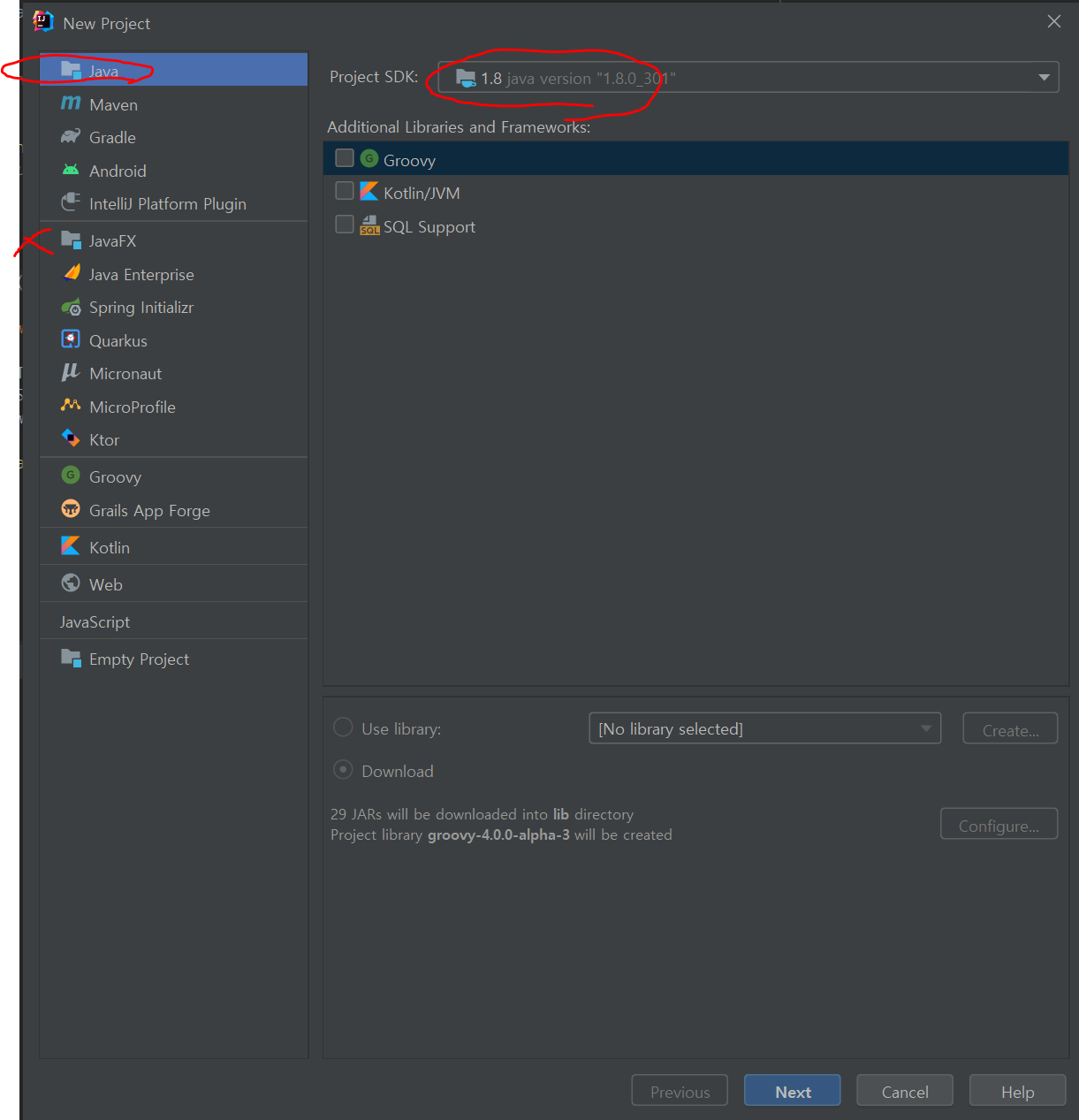Image resolution: width=1079 pixels, height=1120 pixels.
Task: Click the Kotlin/JVM label text
Action: [422, 193]
